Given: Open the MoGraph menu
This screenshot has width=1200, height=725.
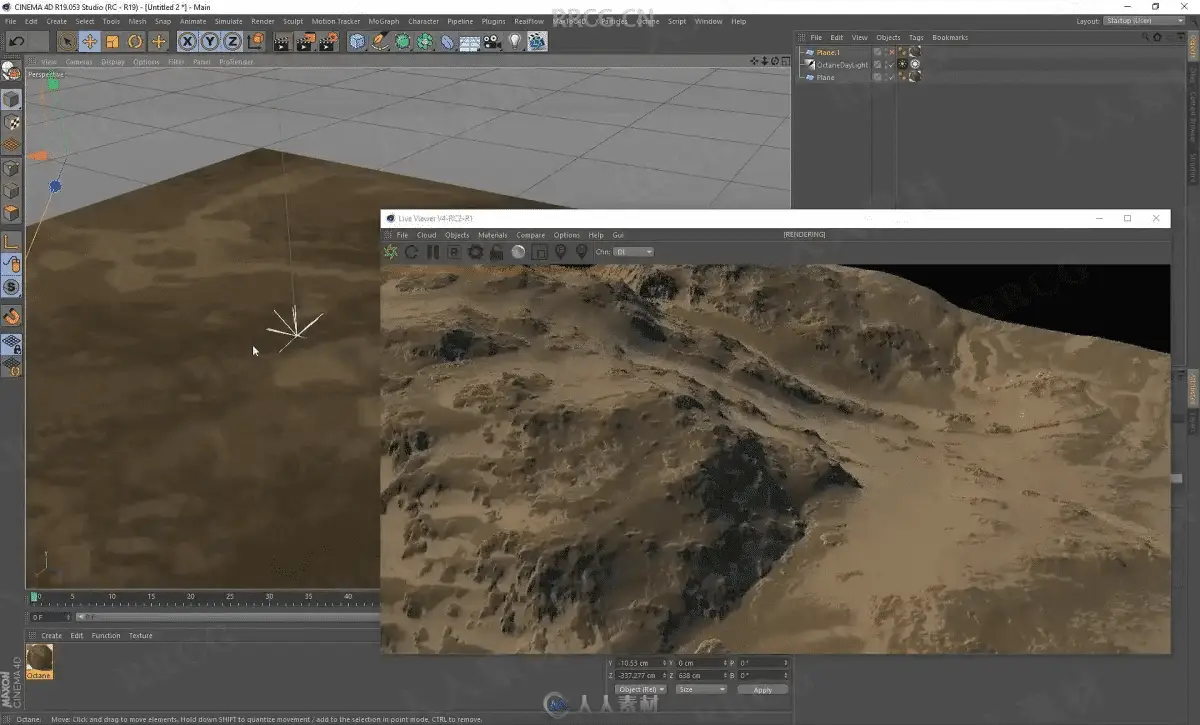Looking at the screenshot, I should (x=384, y=21).
